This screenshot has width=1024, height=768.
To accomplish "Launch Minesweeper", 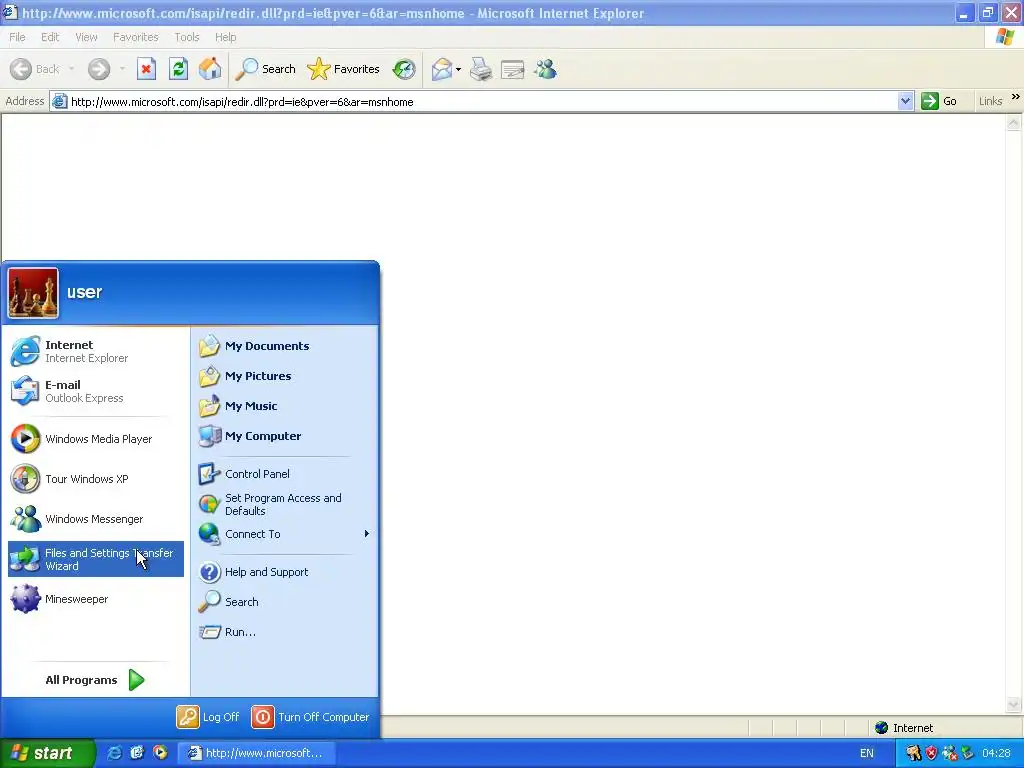I will 96,599.
